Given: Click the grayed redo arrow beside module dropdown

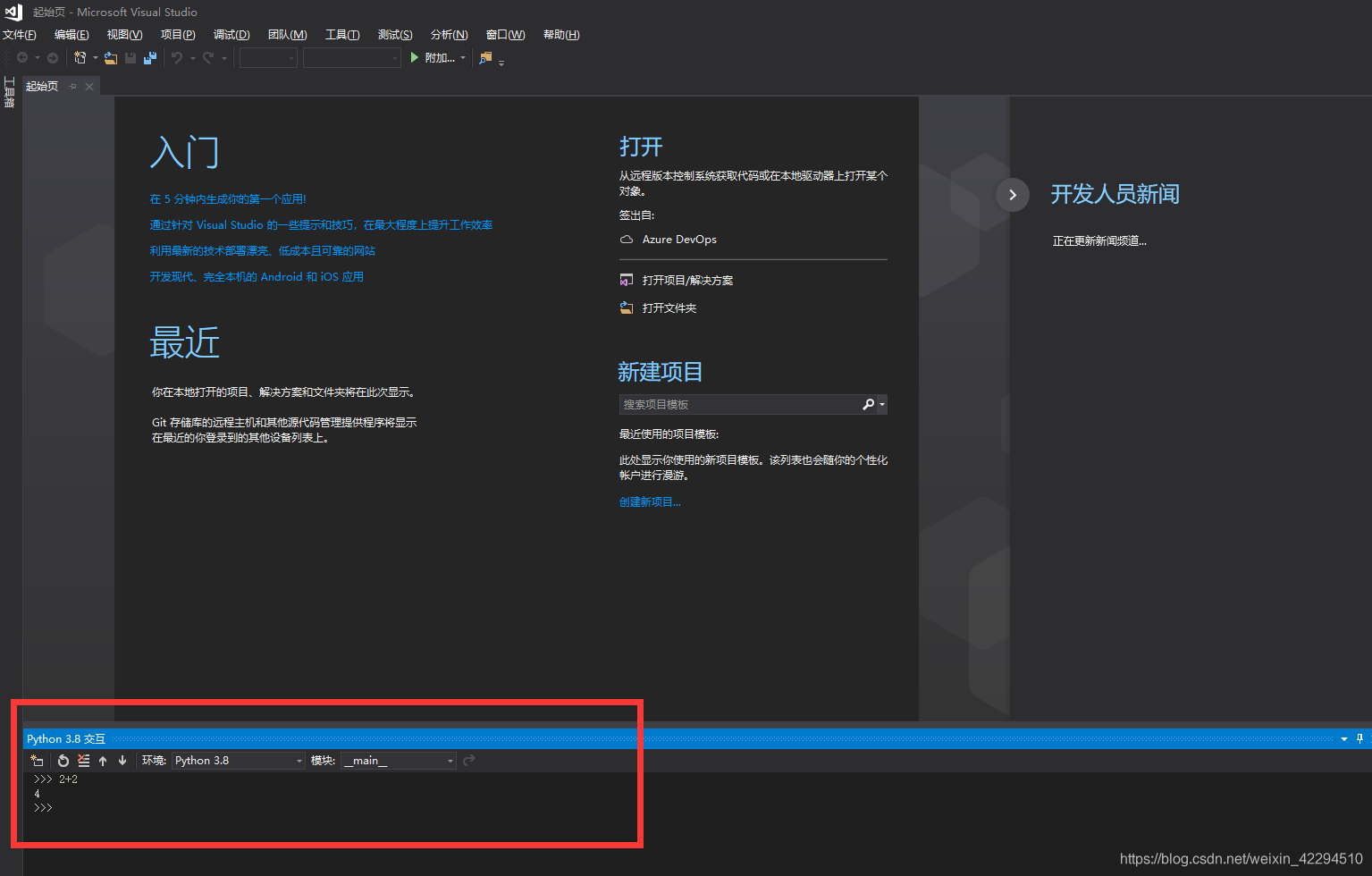Looking at the screenshot, I should [469, 761].
